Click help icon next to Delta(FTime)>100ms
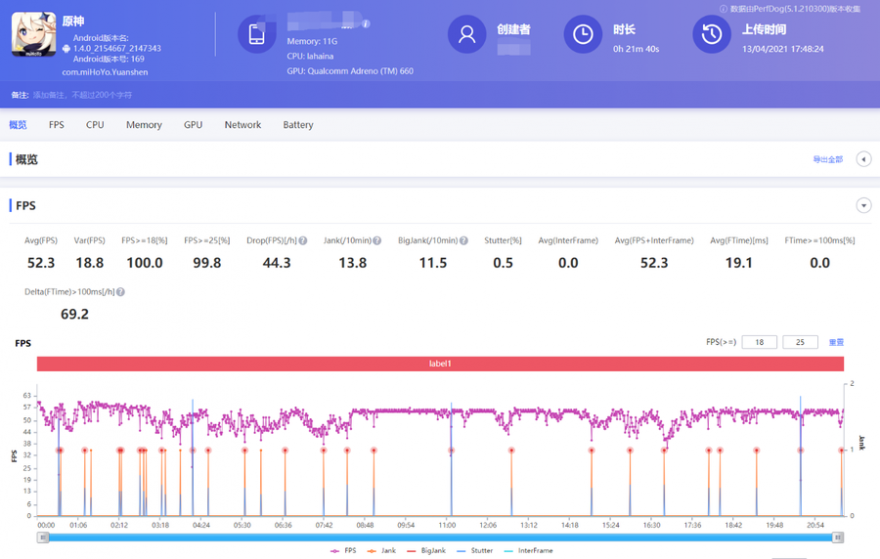This screenshot has height=559, width=880. tap(121, 292)
